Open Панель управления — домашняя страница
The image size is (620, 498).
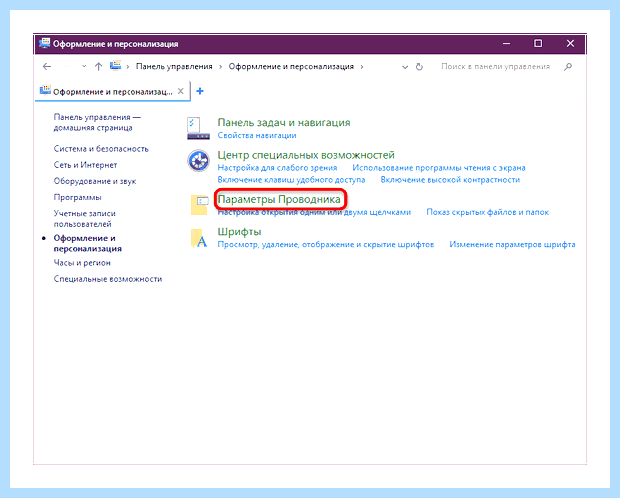point(97,122)
